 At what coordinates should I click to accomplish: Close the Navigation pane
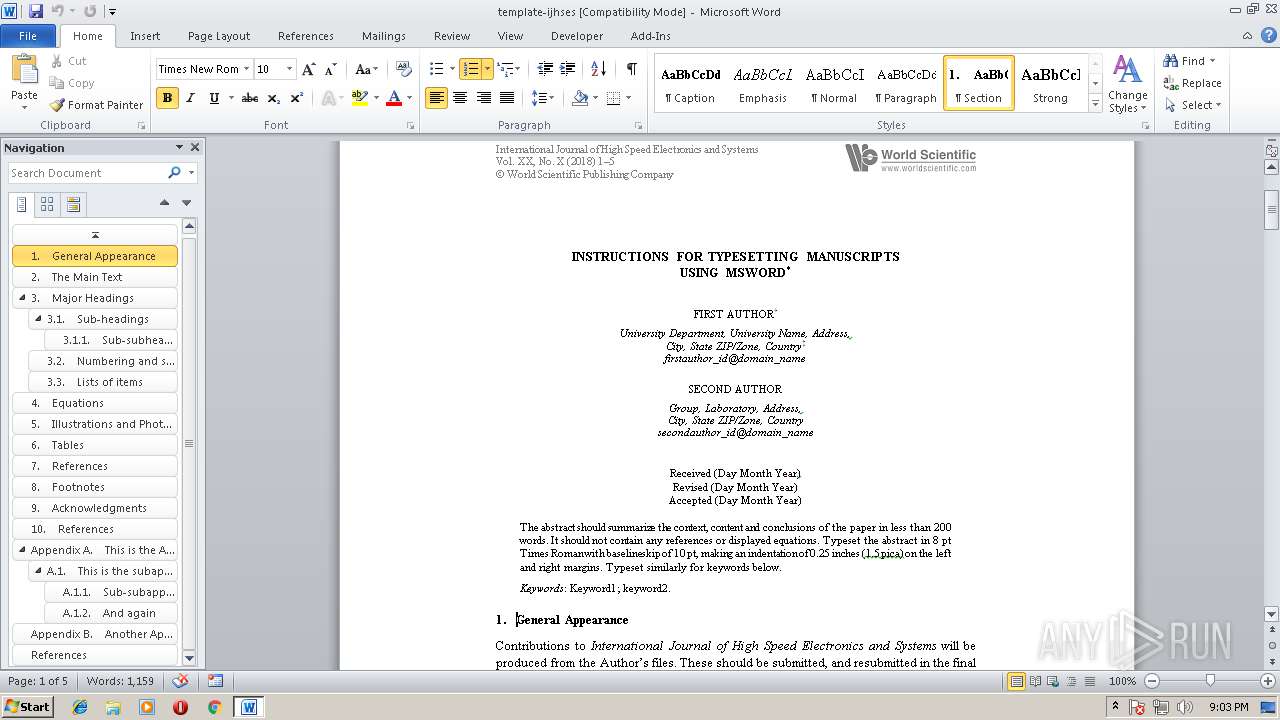[195, 147]
